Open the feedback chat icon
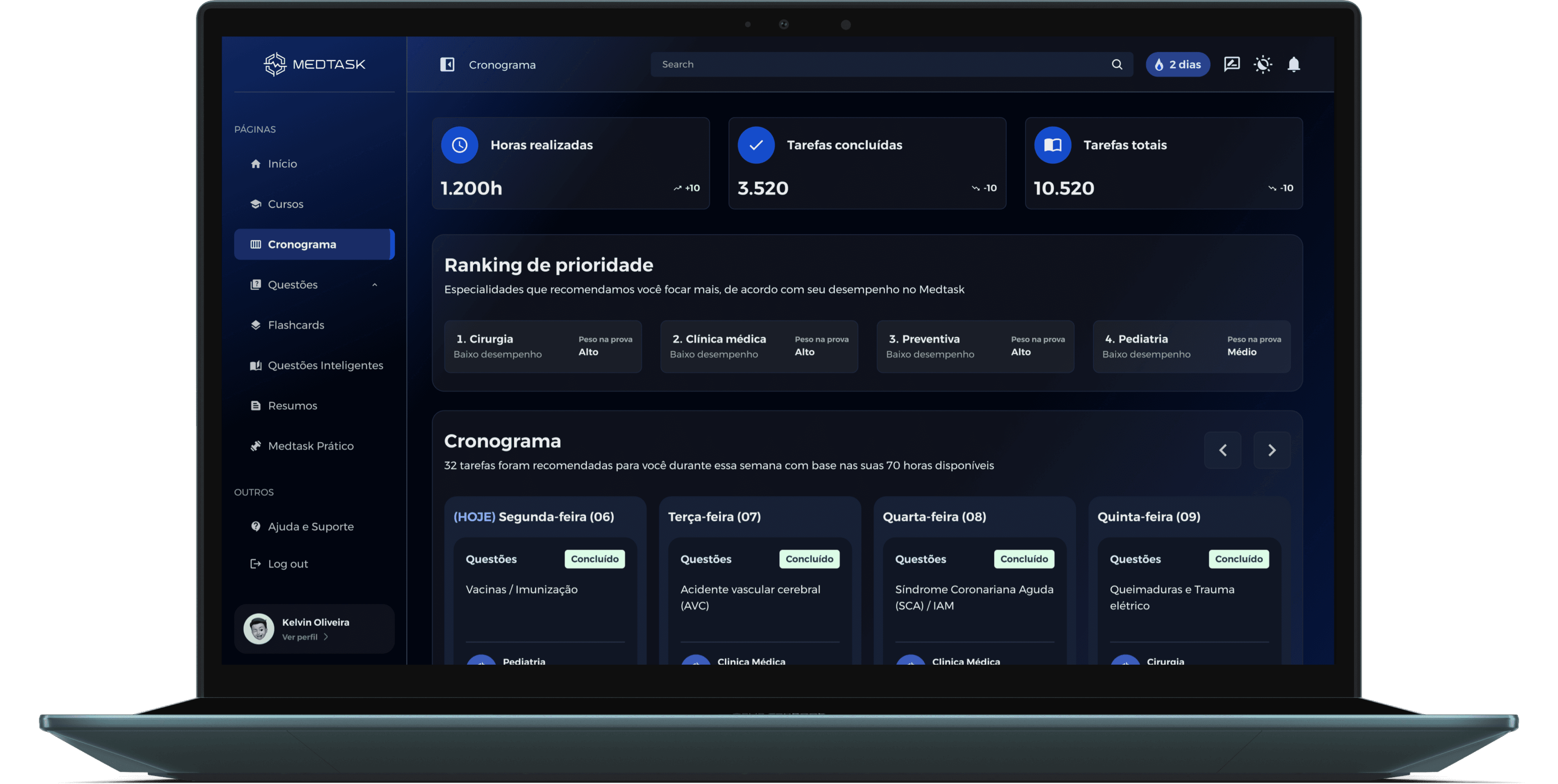 click(1231, 64)
